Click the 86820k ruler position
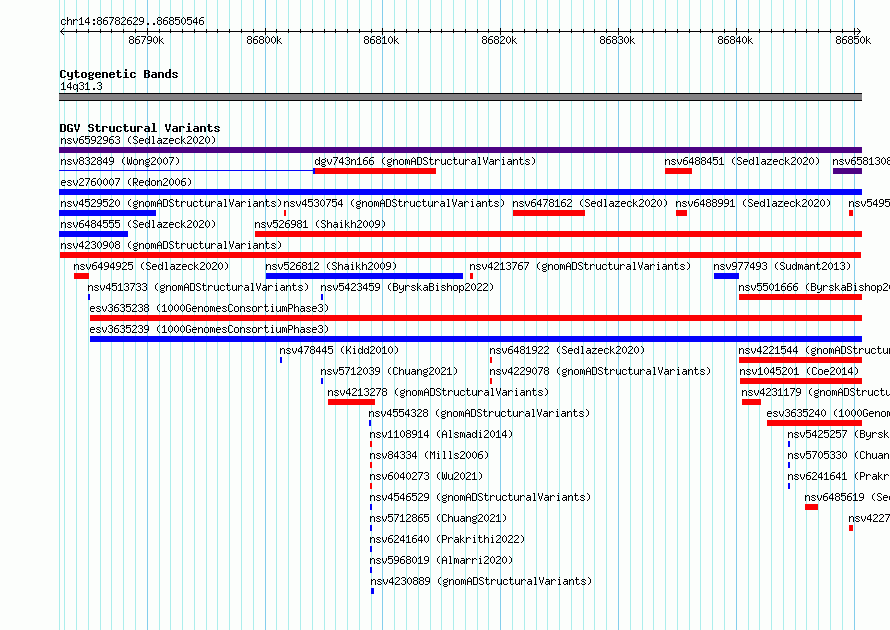890x630 pixels. point(499,40)
